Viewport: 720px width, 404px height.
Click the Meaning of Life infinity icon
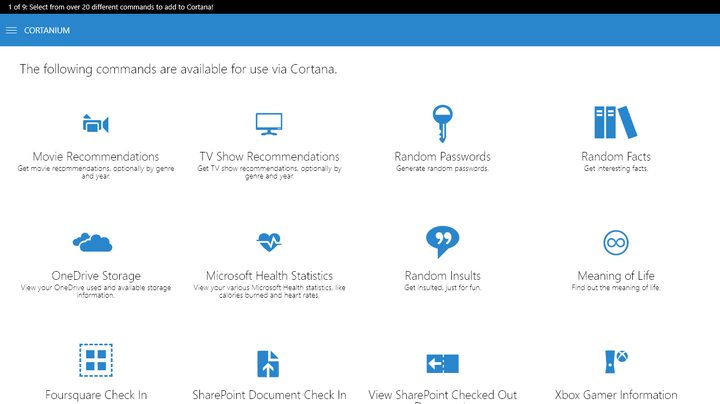coord(616,242)
